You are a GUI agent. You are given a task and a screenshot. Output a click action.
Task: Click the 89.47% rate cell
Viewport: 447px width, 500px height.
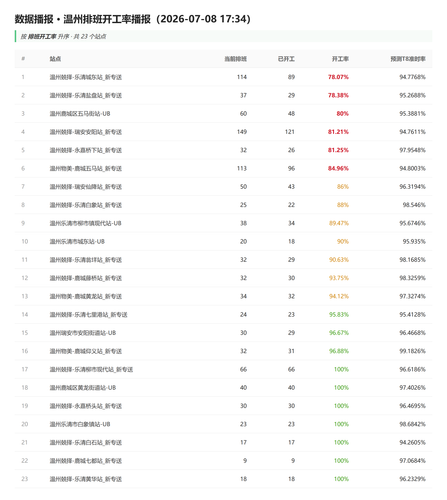pos(339,223)
